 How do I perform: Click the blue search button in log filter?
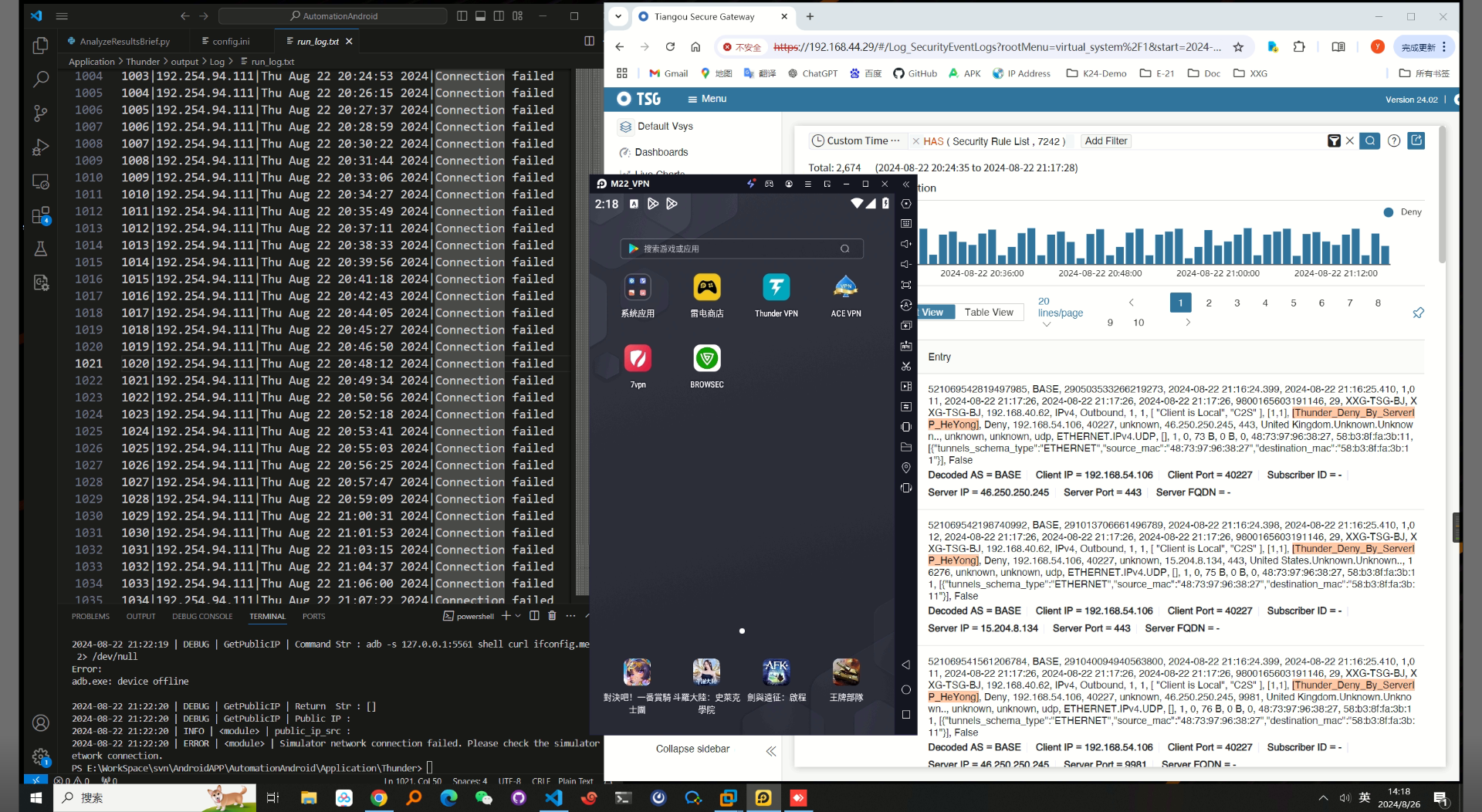pos(1369,141)
